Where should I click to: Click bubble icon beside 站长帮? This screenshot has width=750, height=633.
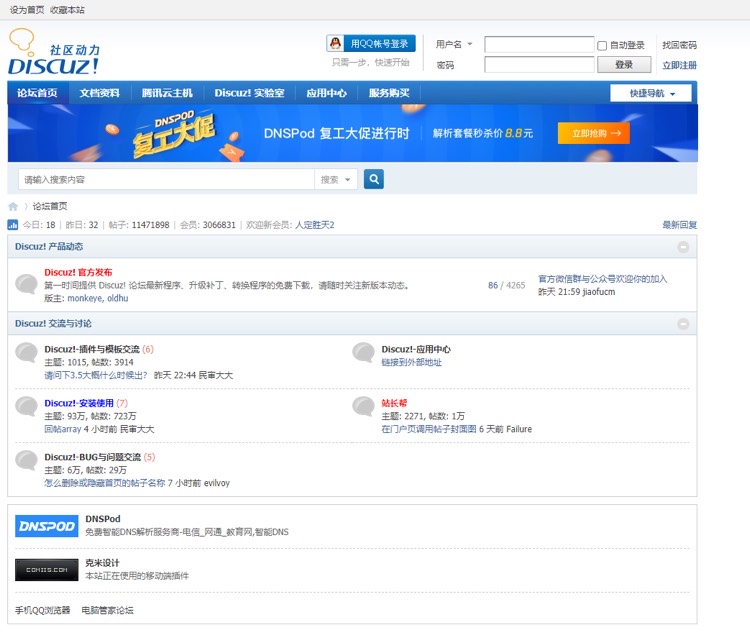coord(364,407)
